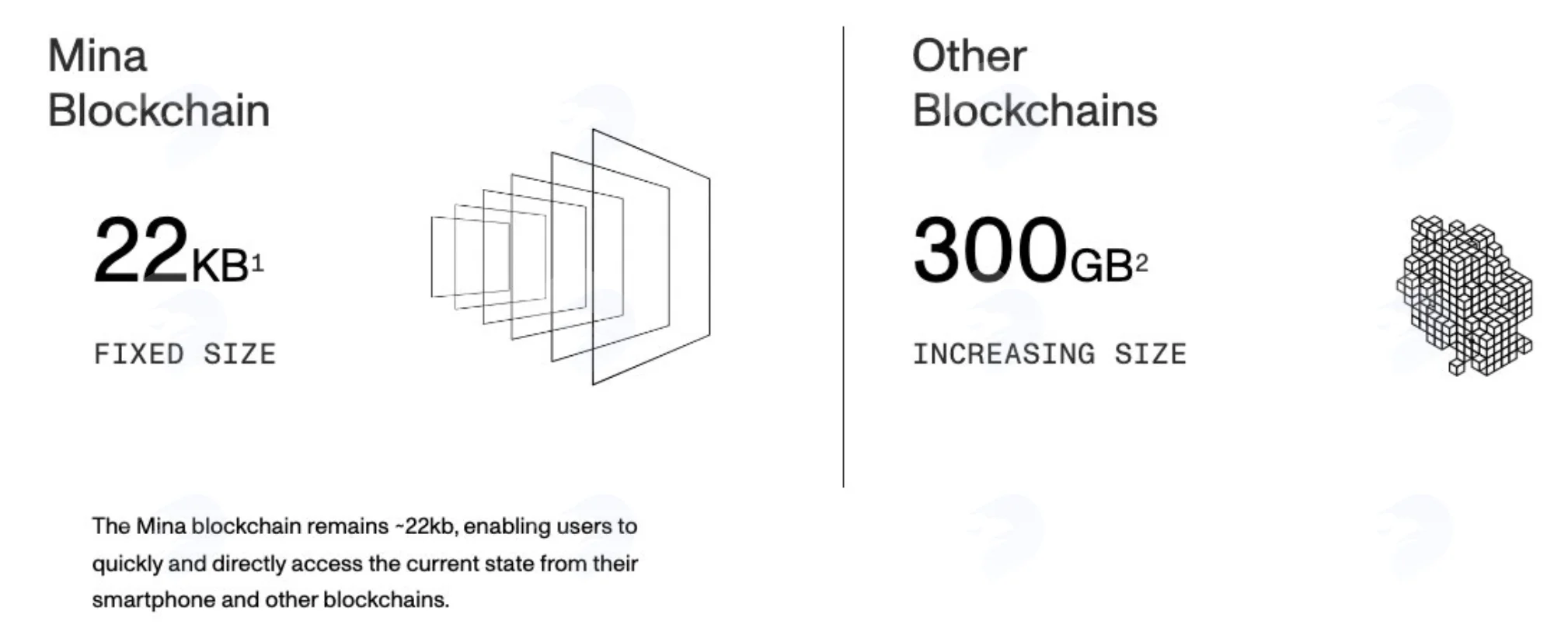This screenshot has width=1568, height=639.
Task: Click the INCREASING SIZE label
Action: pyautogui.click(x=1049, y=354)
